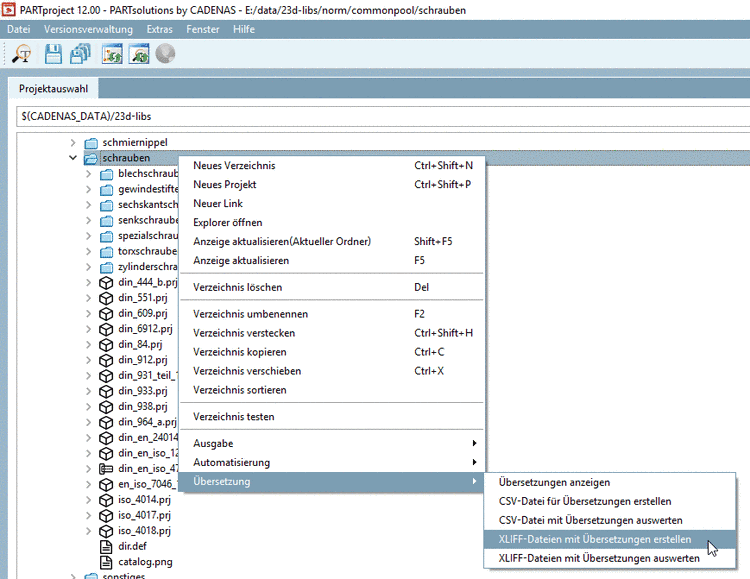The width and height of the screenshot is (750, 579).
Task: Switch to the Projektauswahl tab
Action: coord(53,89)
